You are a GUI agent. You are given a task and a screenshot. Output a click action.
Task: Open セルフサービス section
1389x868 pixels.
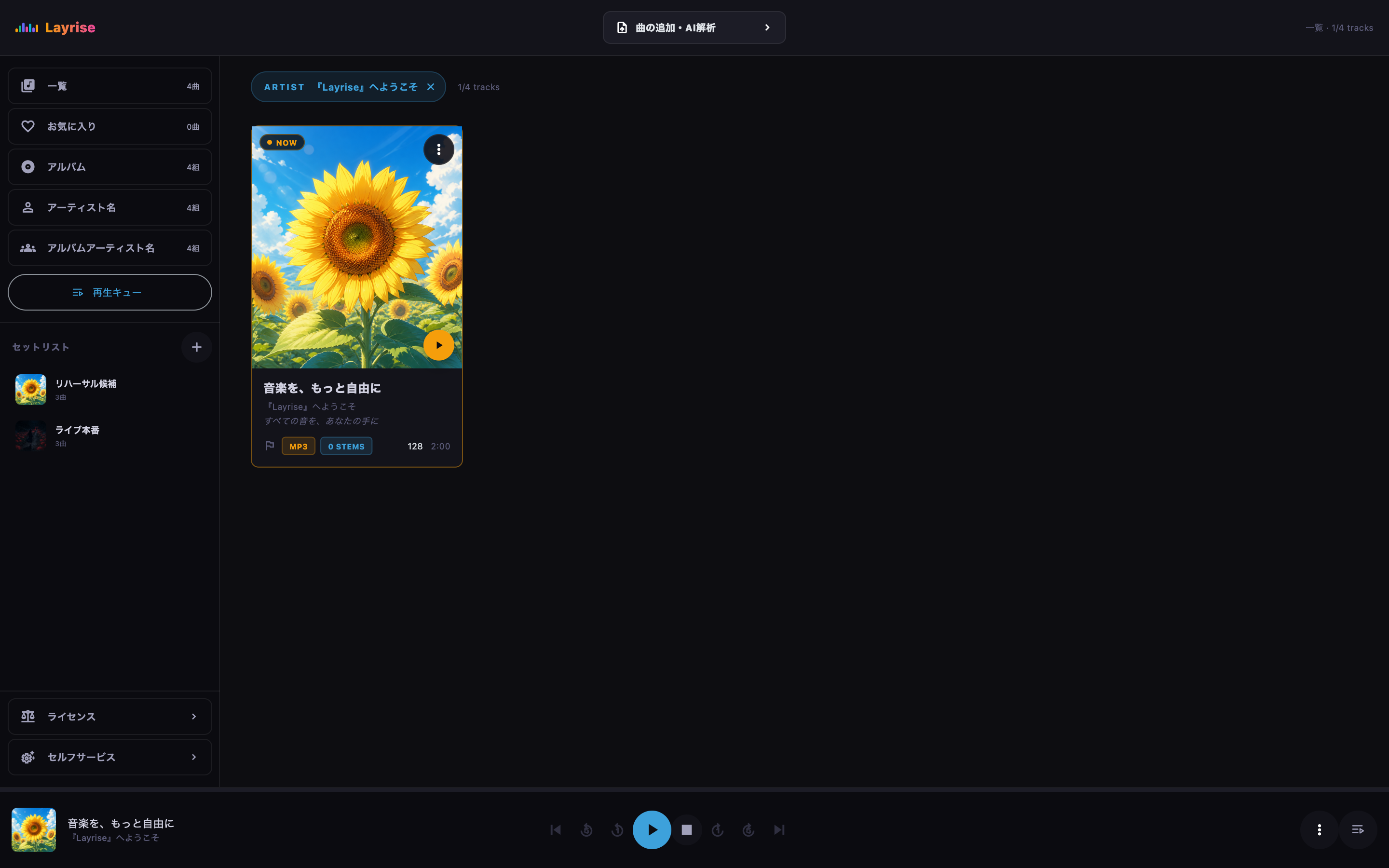pyautogui.click(x=109, y=757)
